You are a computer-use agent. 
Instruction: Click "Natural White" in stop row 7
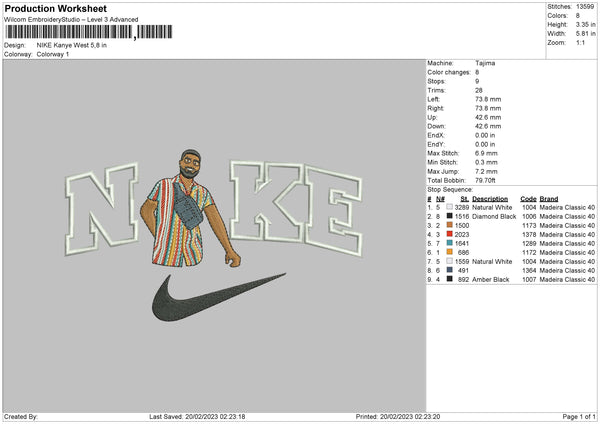coord(492,261)
